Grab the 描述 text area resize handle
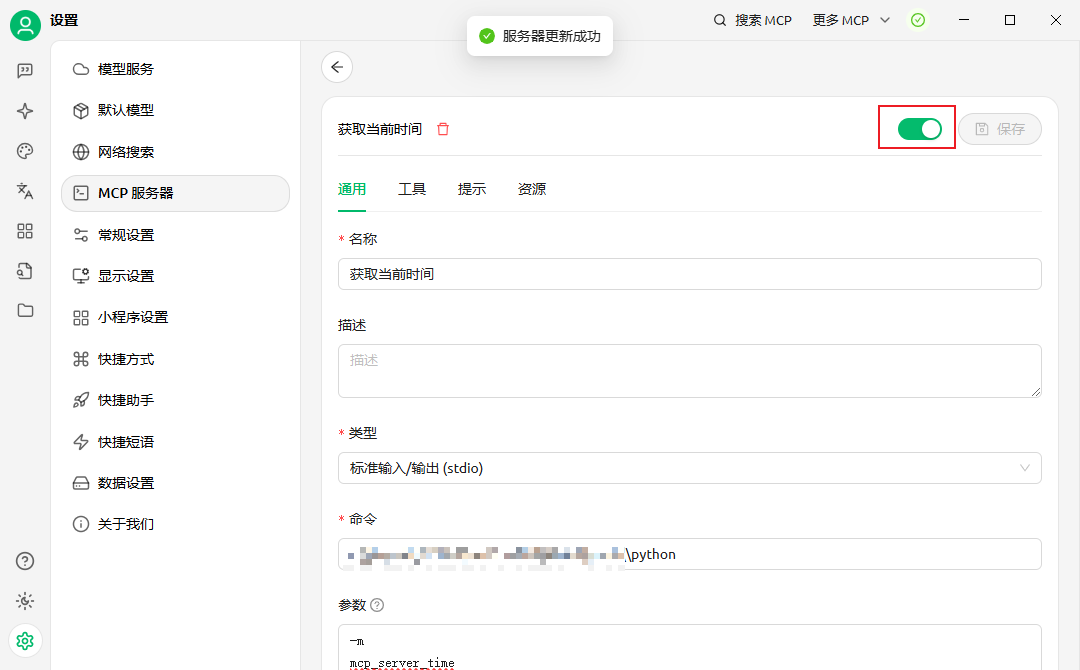The height and width of the screenshot is (670, 1080). pyautogui.click(x=1036, y=392)
